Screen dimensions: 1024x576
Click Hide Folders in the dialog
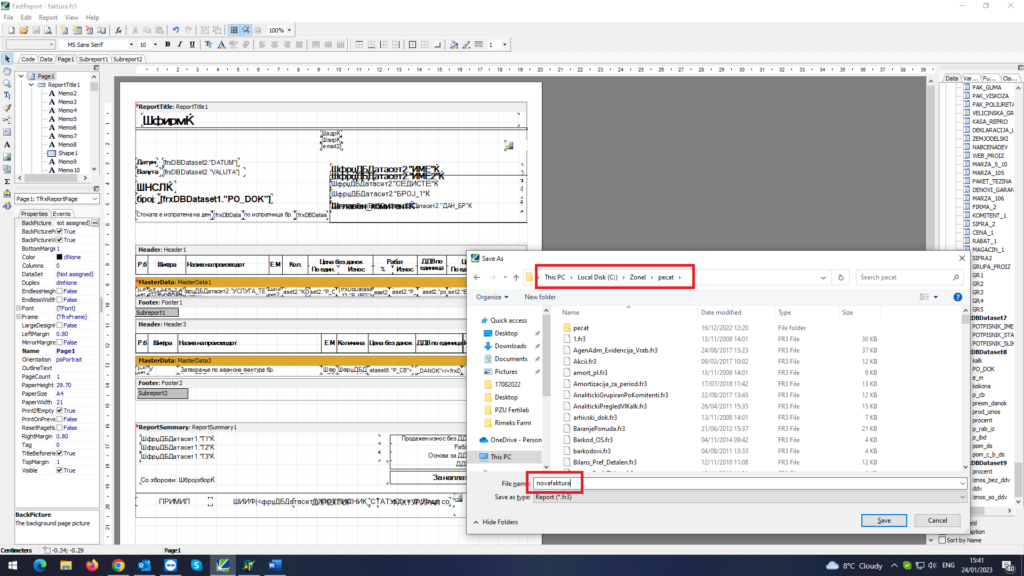[496, 522]
